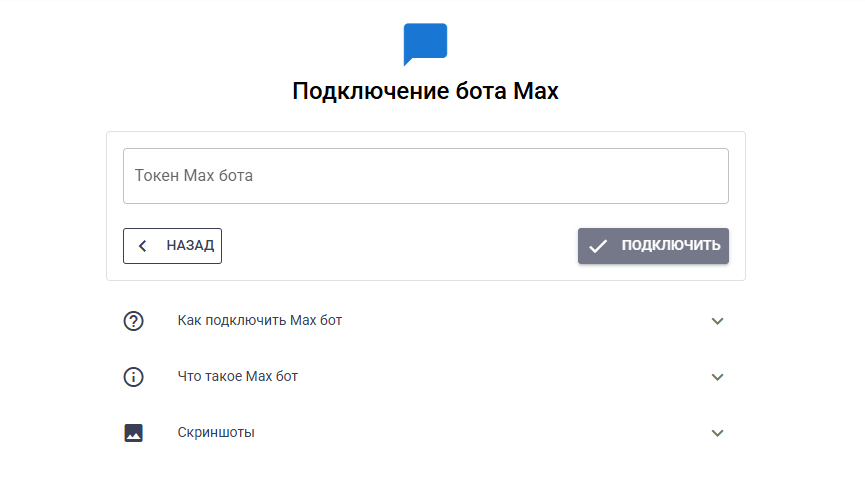Click the question mark help icon

[134, 321]
